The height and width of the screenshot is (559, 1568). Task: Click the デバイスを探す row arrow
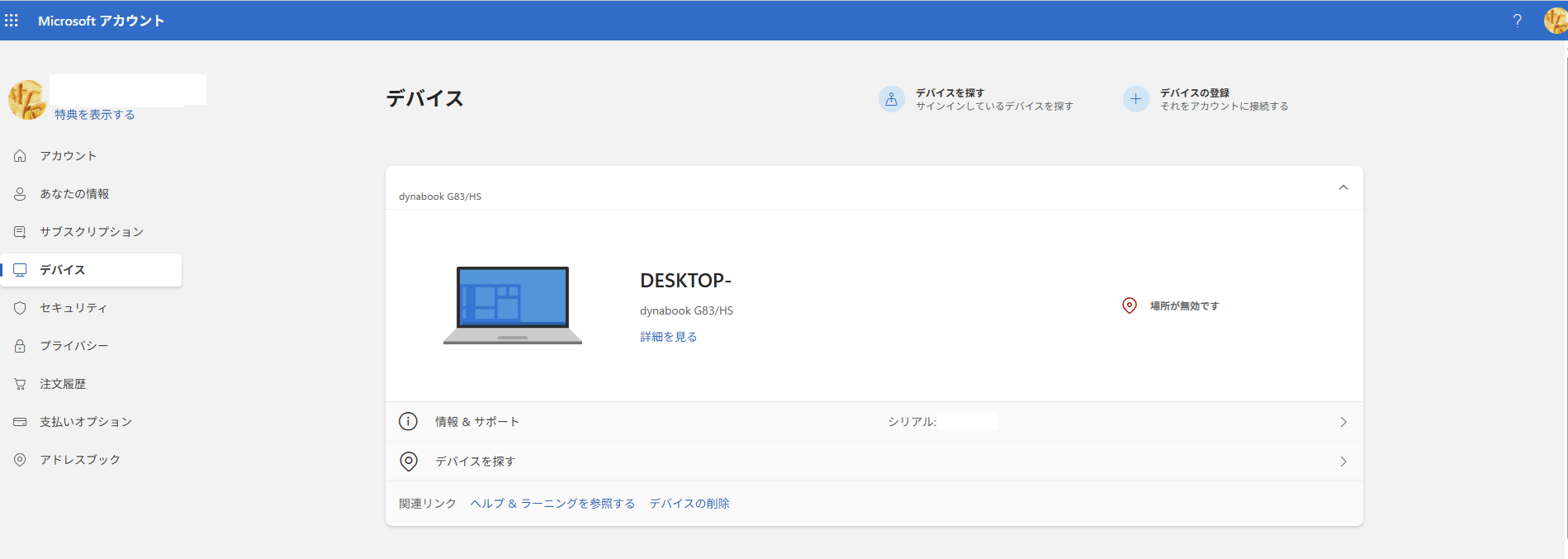tap(1343, 462)
